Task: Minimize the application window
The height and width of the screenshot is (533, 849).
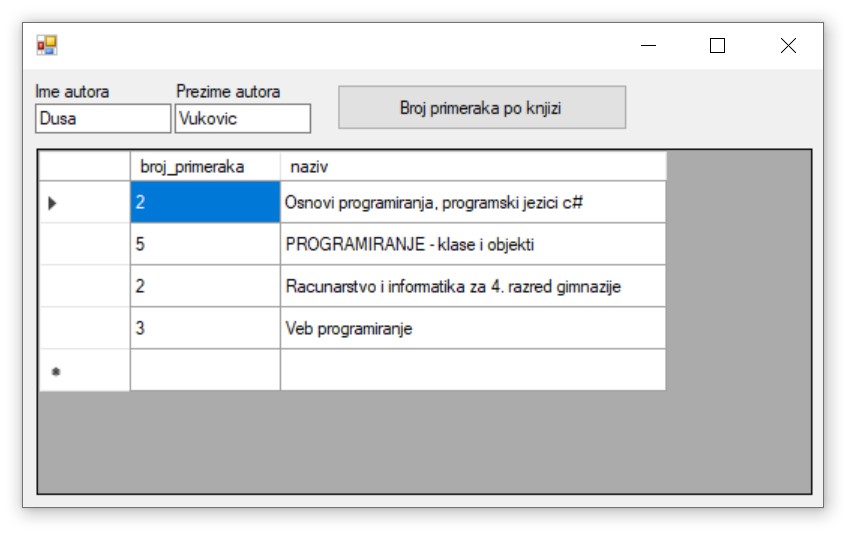Action: (x=649, y=45)
